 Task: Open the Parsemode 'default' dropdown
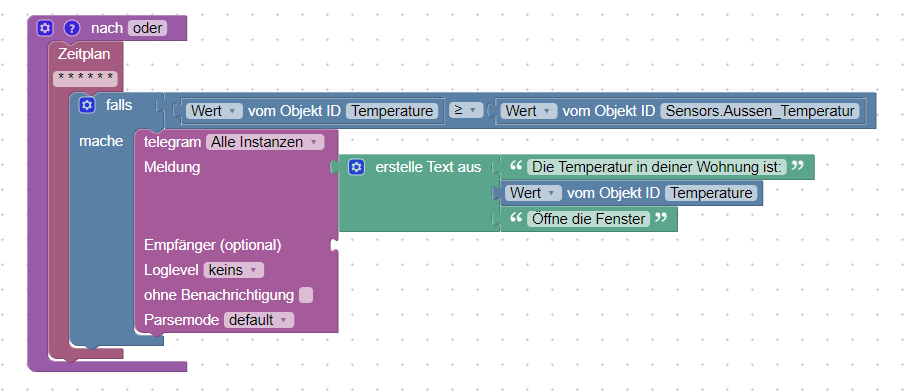pos(259,320)
